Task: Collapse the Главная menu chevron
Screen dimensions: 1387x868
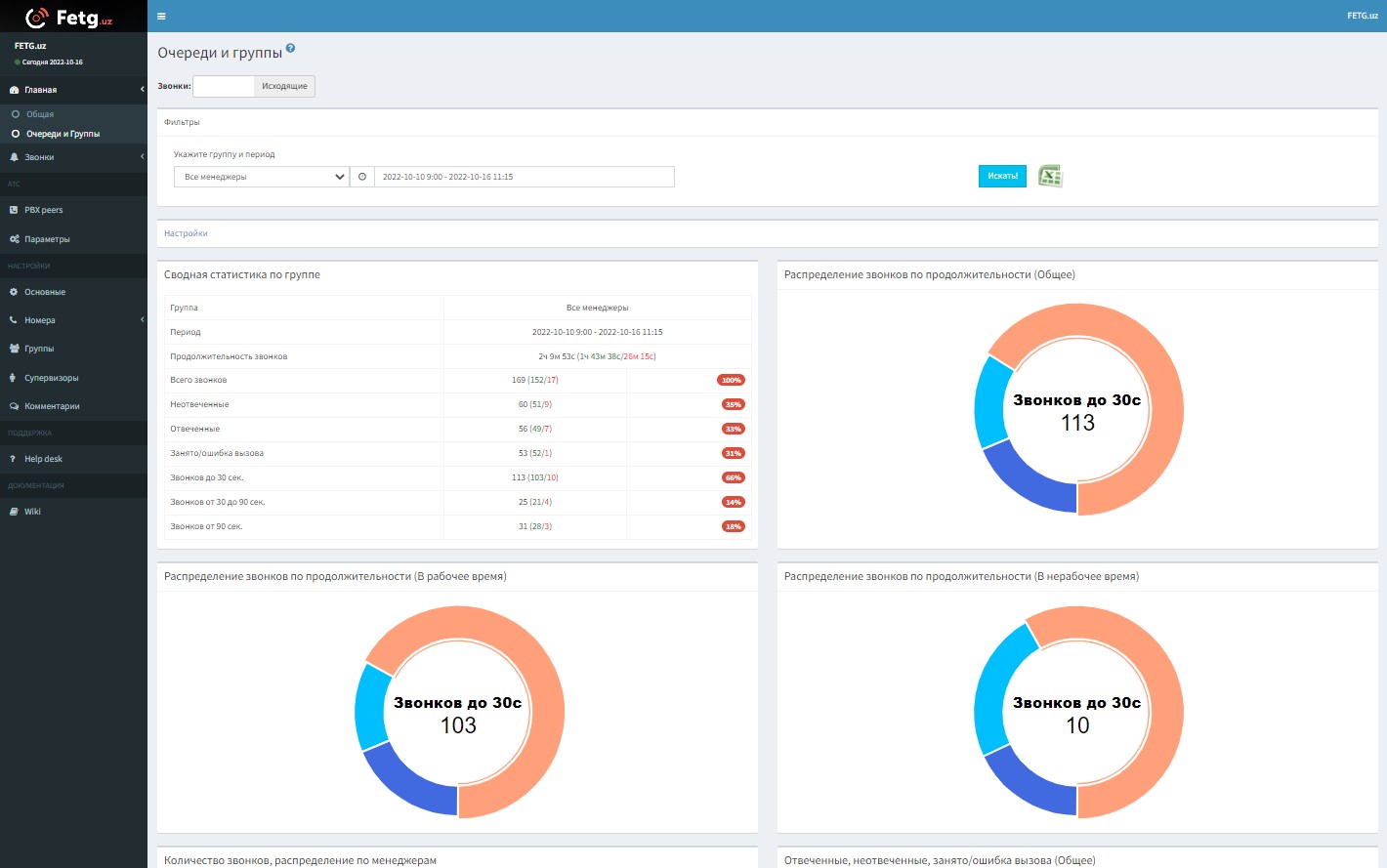Action: point(142,90)
